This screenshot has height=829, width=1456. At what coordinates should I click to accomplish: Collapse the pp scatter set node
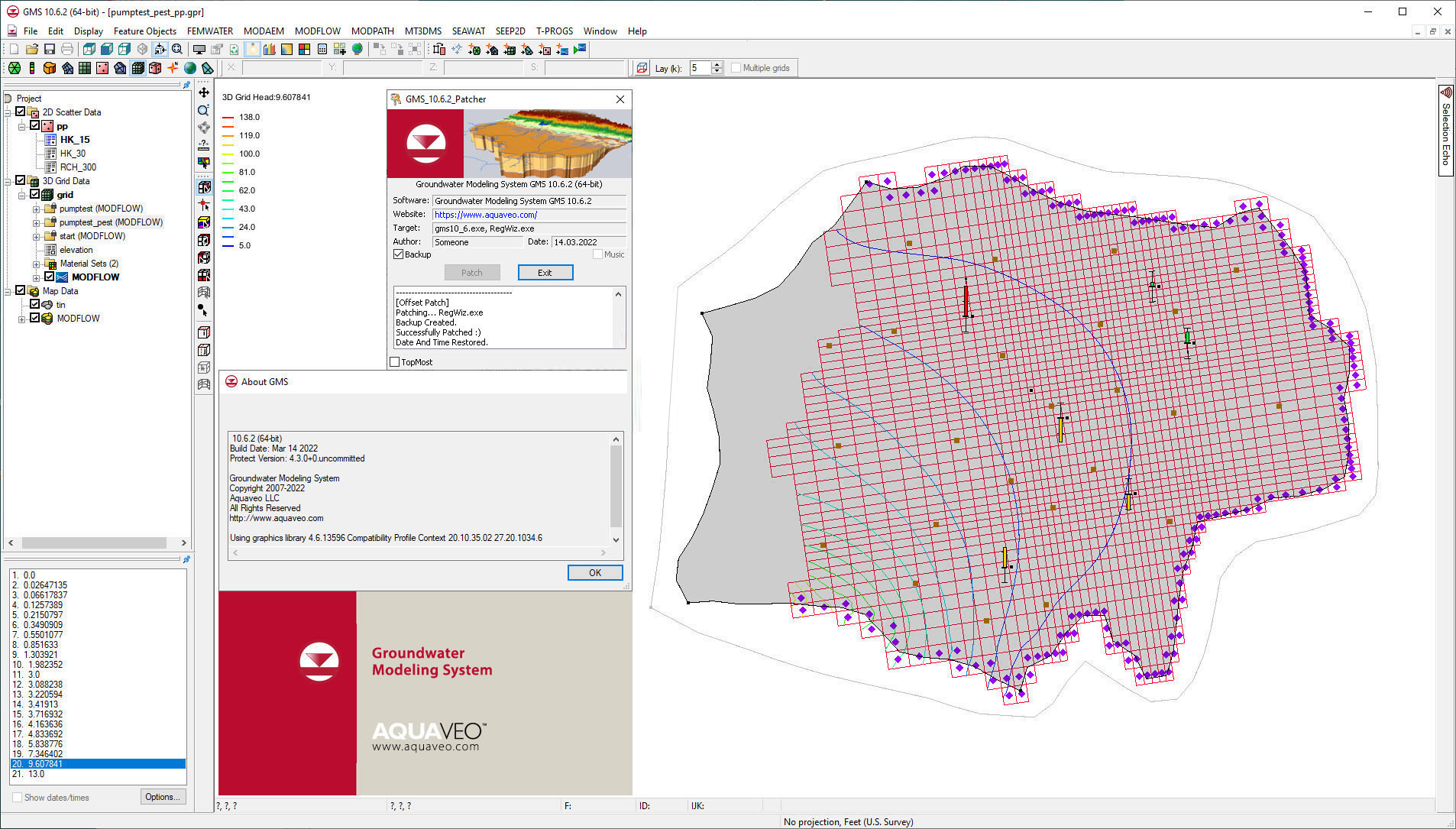(x=22, y=126)
